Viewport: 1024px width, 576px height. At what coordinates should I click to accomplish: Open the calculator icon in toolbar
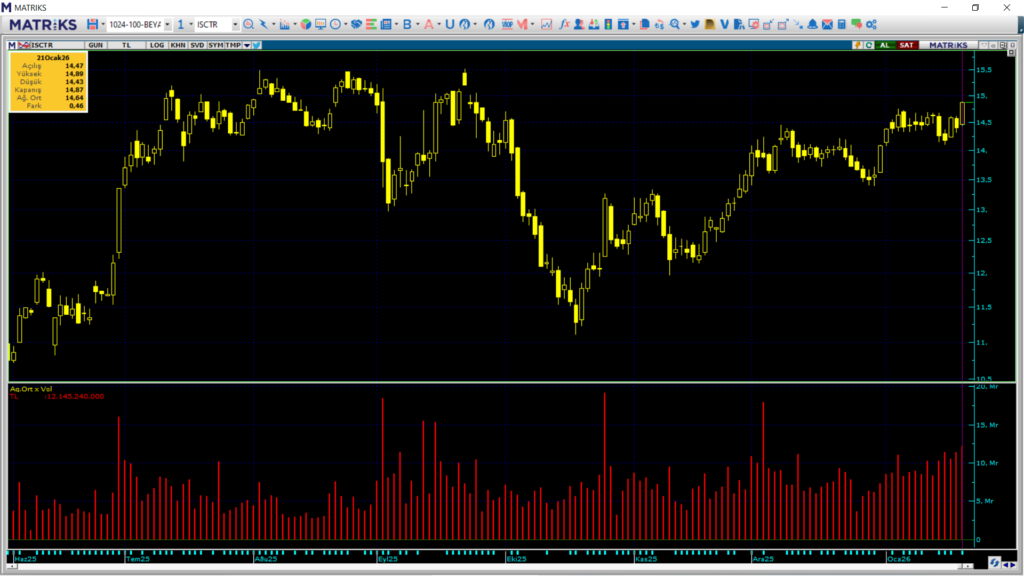click(841, 24)
